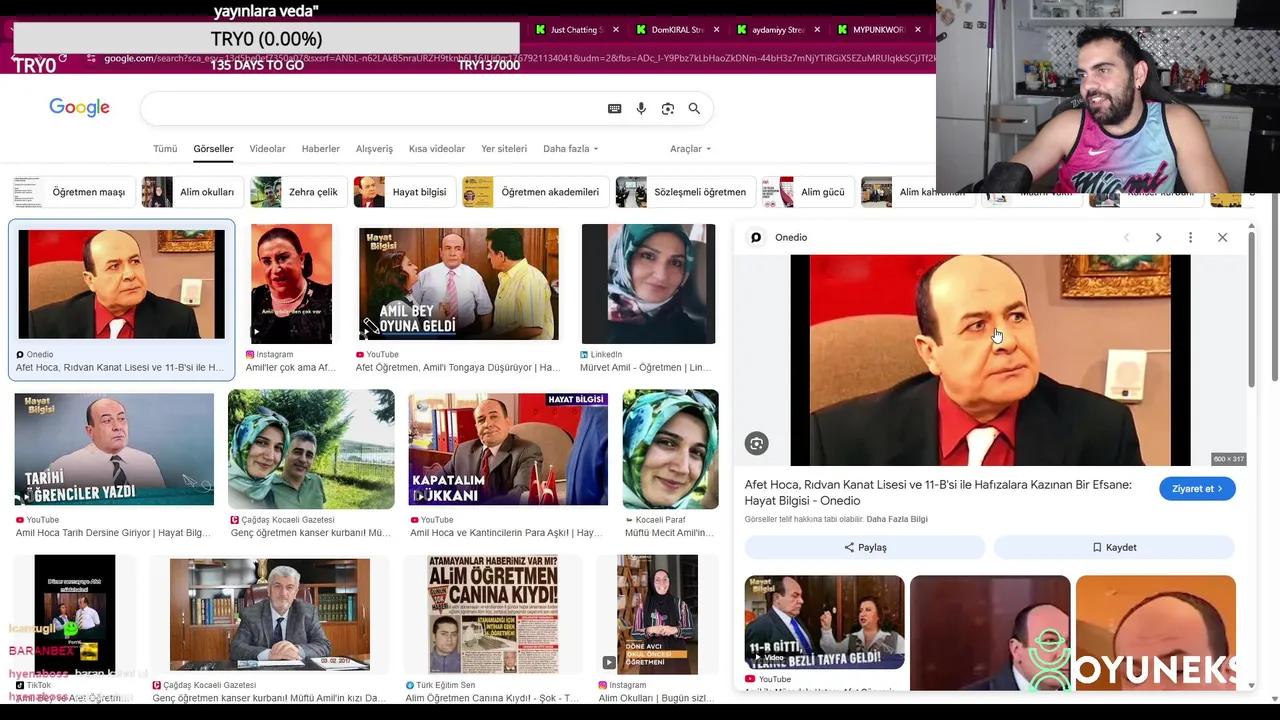Close the aydamiyy browser tab

click(x=817, y=30)
